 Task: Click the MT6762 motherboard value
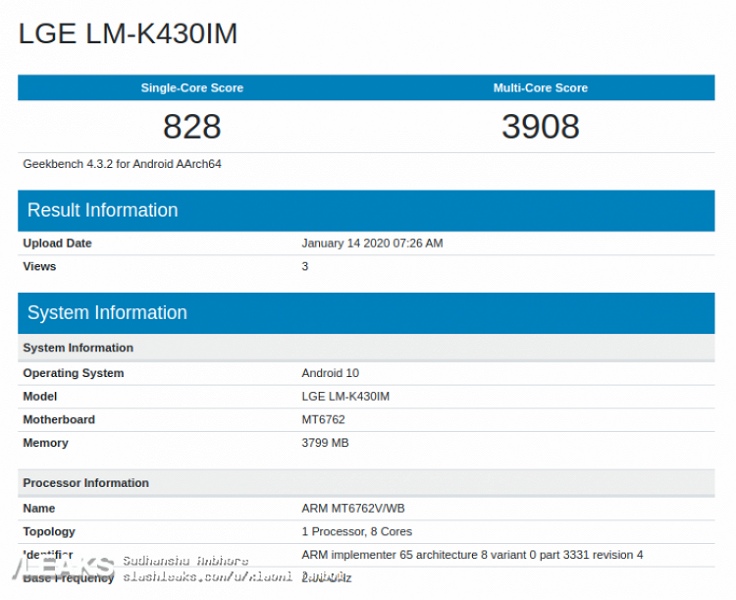[323, 420]
